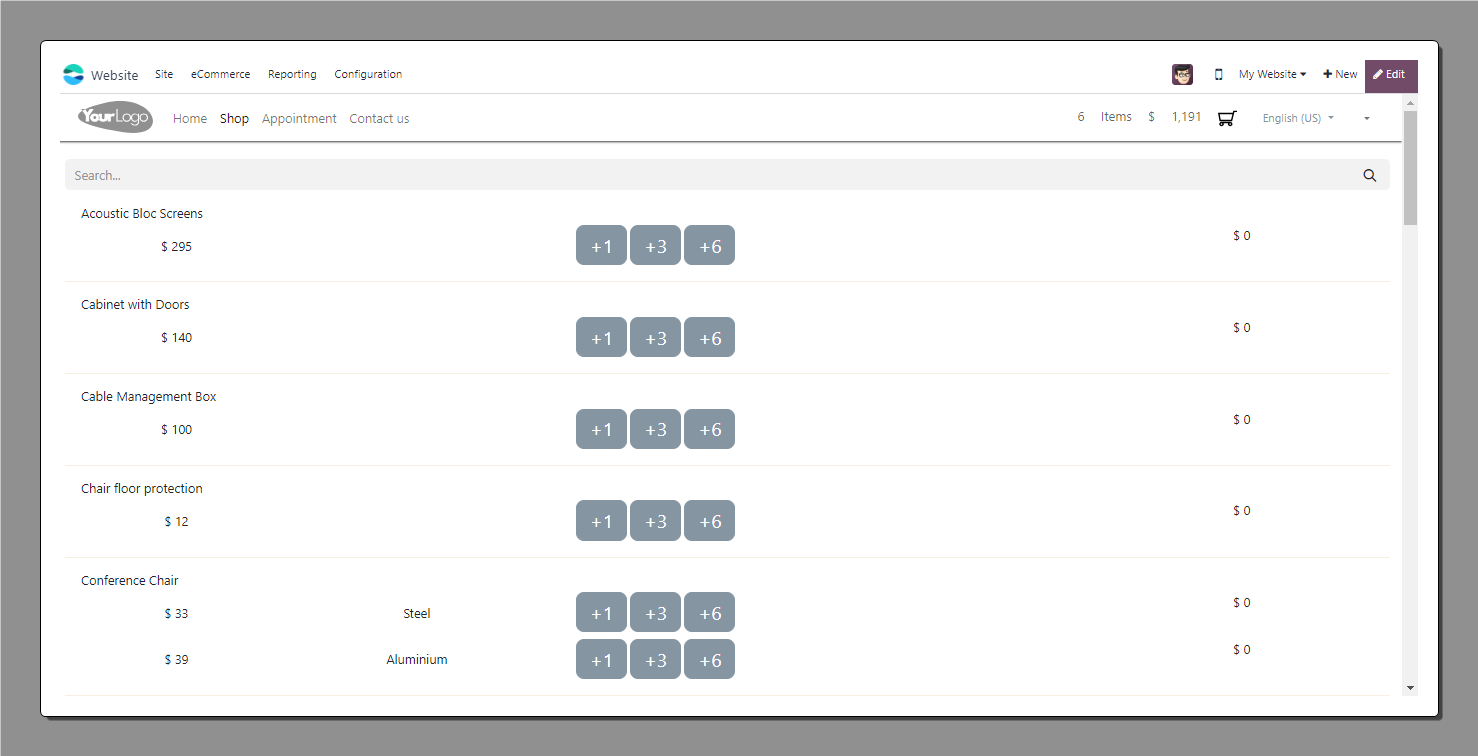The width and height of the screenshot is (1478, 756).
Task: Open the Shop page link
Action: [234, 118]
